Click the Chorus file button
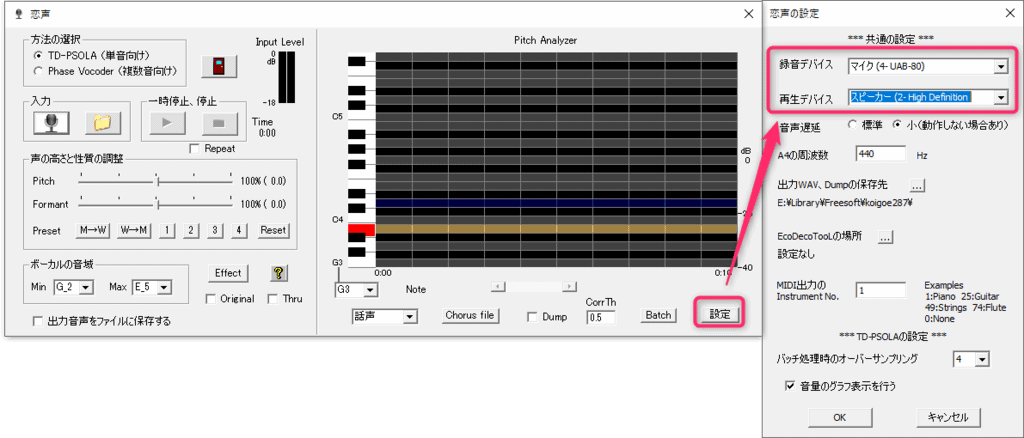This screenshot has width=1024, height=438. [x=470, y=316]
